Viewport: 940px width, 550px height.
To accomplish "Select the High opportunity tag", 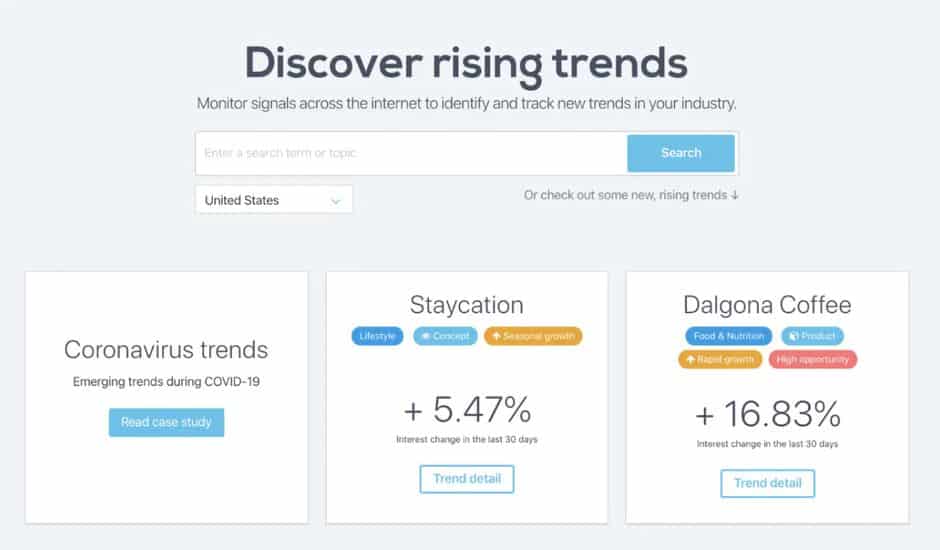I will click(813, 359).
